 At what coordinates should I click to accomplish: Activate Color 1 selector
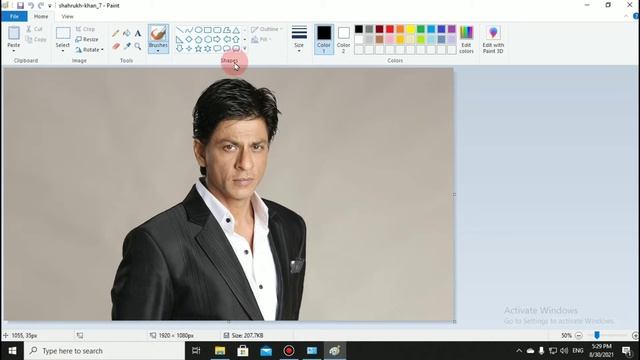(324, 39)
